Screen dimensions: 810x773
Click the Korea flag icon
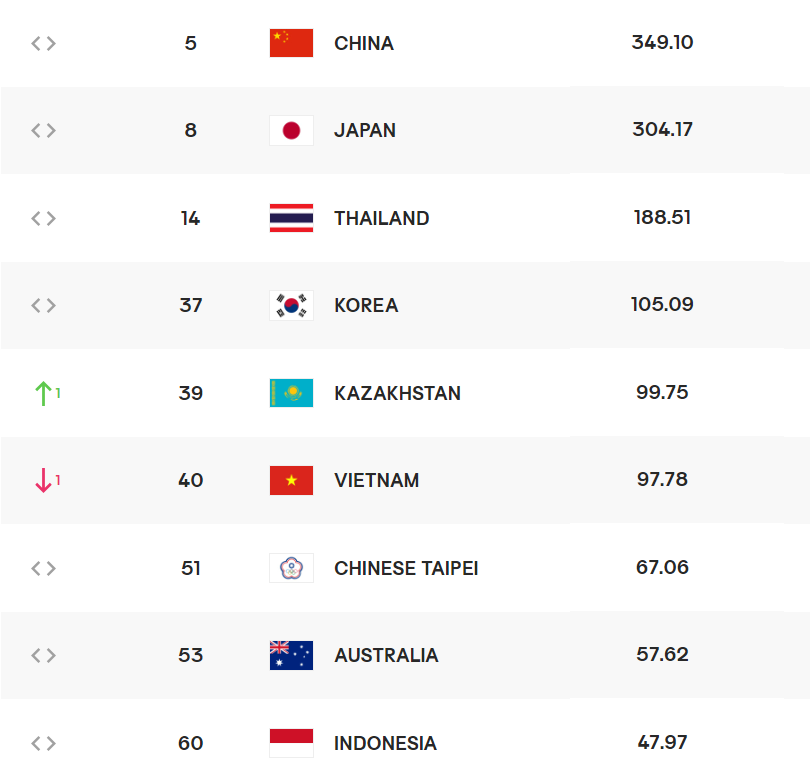point(291,305)
